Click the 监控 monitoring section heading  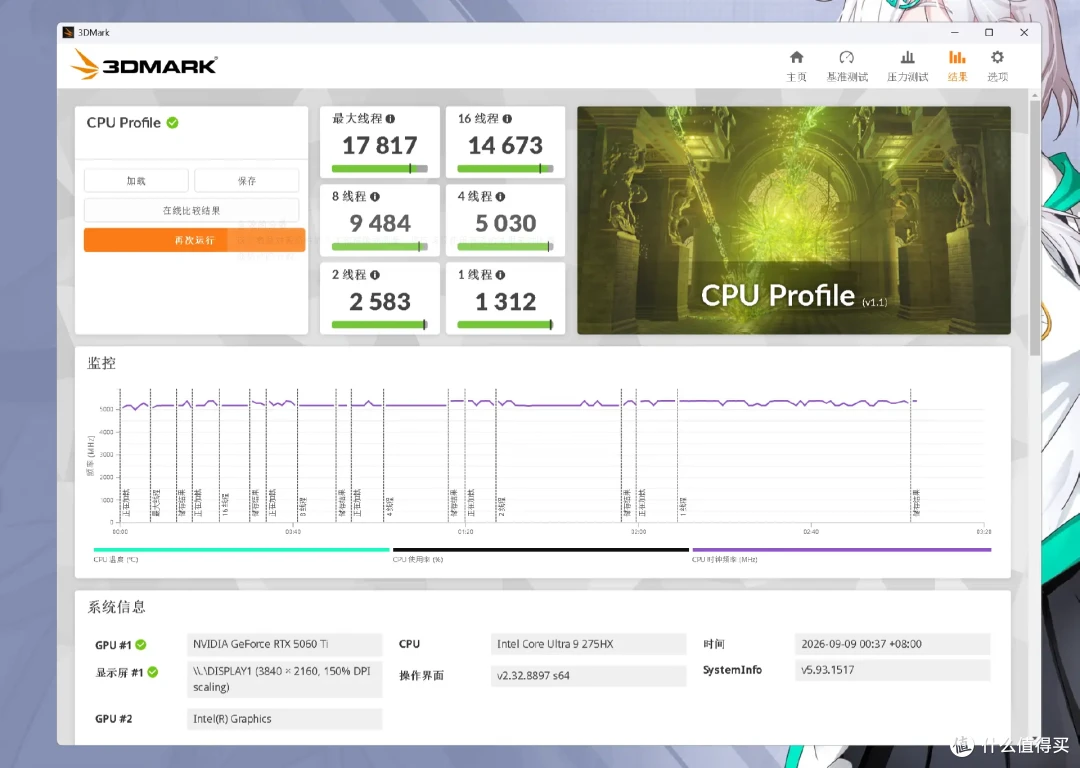[101, 363]
